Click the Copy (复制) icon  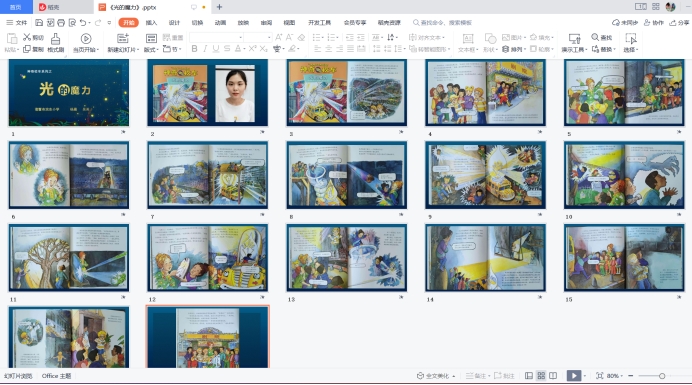click(27, 49)
